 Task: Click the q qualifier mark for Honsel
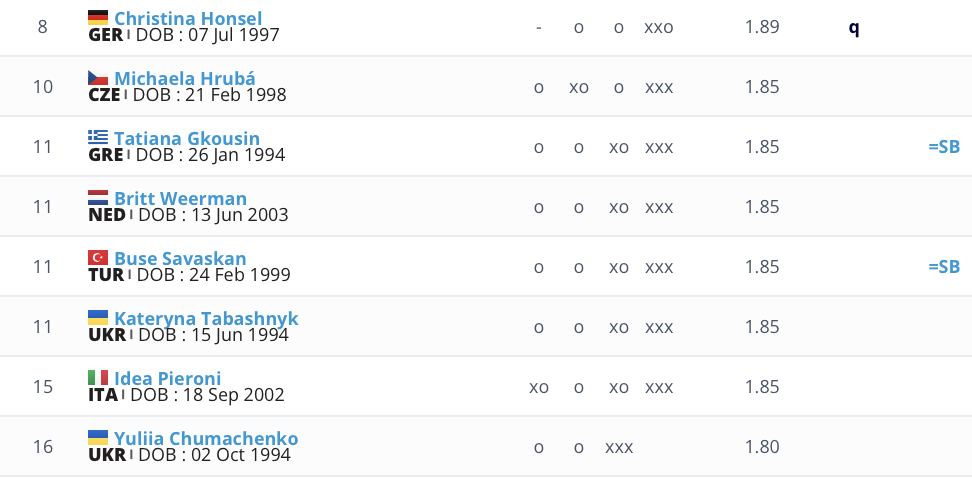[853, 27]
